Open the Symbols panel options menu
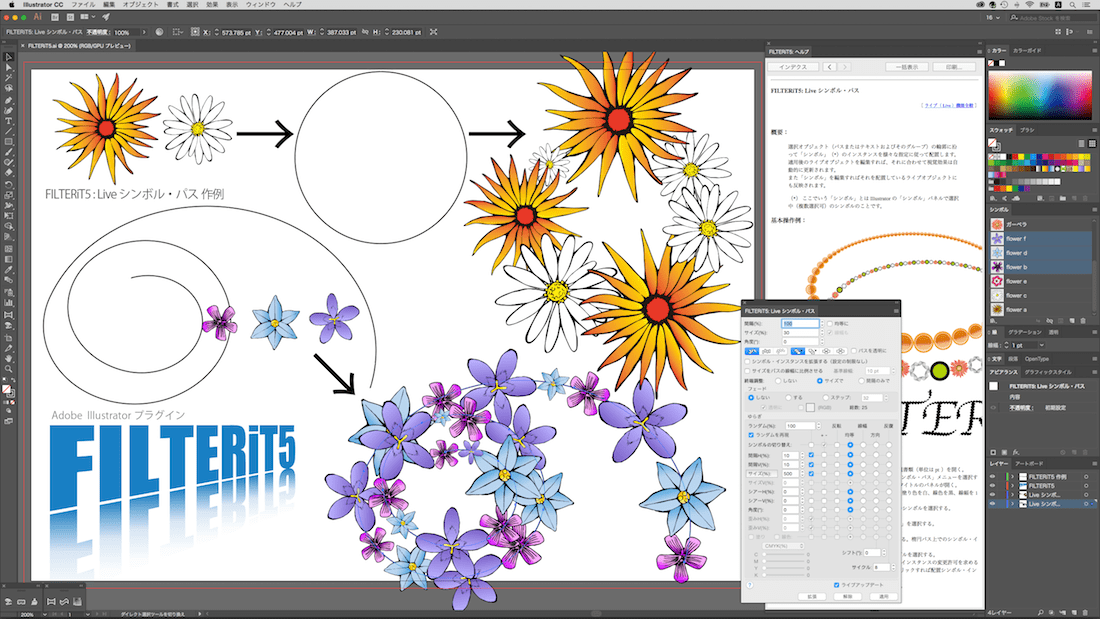1100x619 pixels. pyautogui.click(x=1094, y=210)
